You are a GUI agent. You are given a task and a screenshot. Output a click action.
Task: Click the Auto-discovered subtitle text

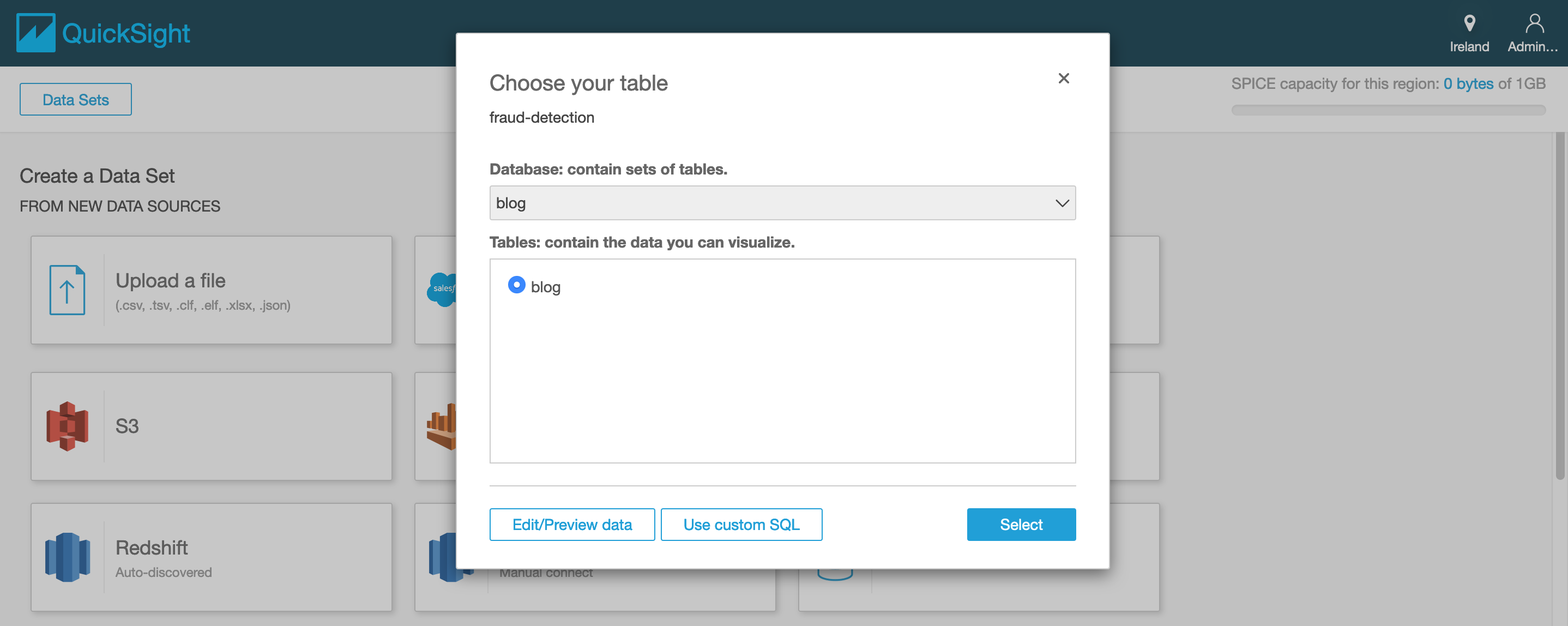[164, 573]
